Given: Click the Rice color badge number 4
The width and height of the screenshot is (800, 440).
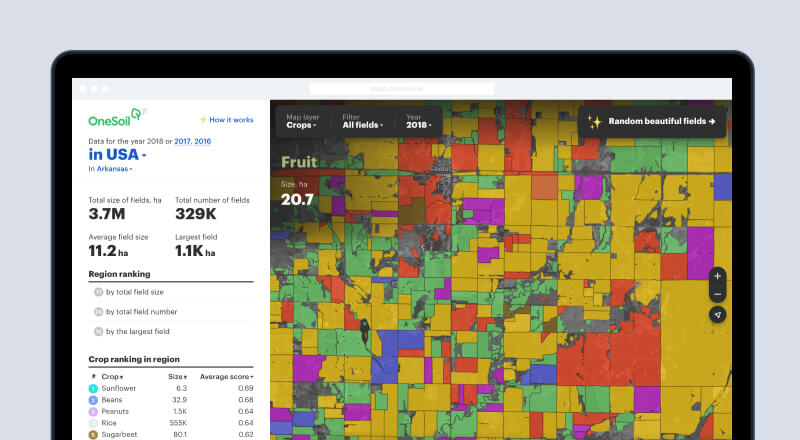Looking at the screenshot, I should [93, 423].
